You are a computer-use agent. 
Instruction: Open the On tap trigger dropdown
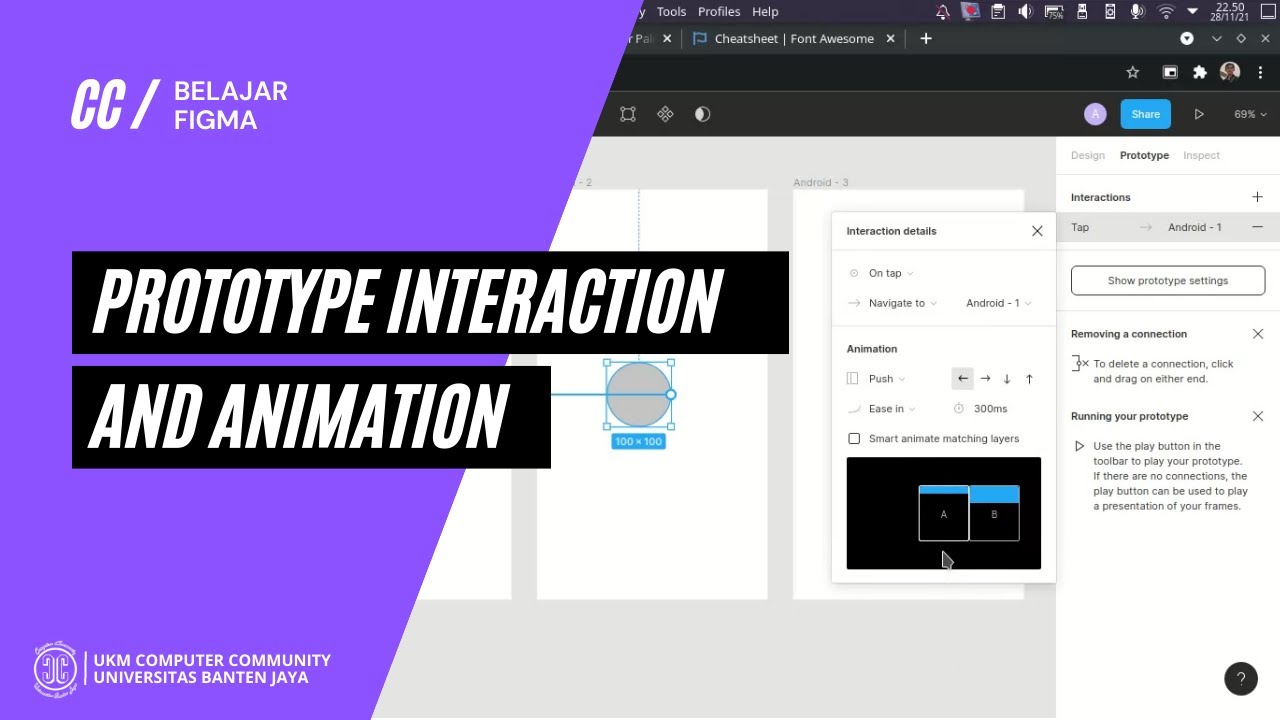pyautogui.click(x=890, y=273)
